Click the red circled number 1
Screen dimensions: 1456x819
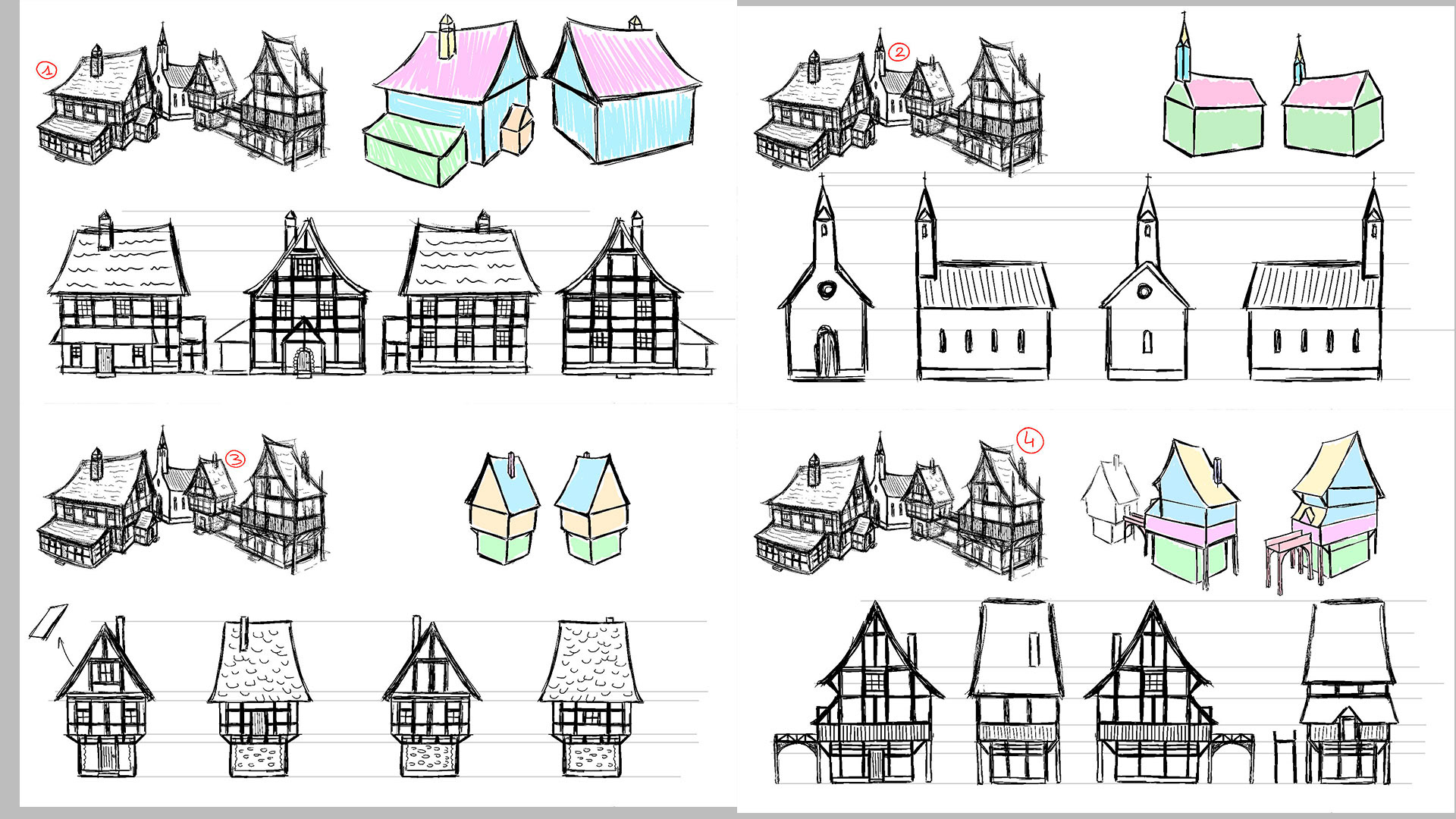47,71
